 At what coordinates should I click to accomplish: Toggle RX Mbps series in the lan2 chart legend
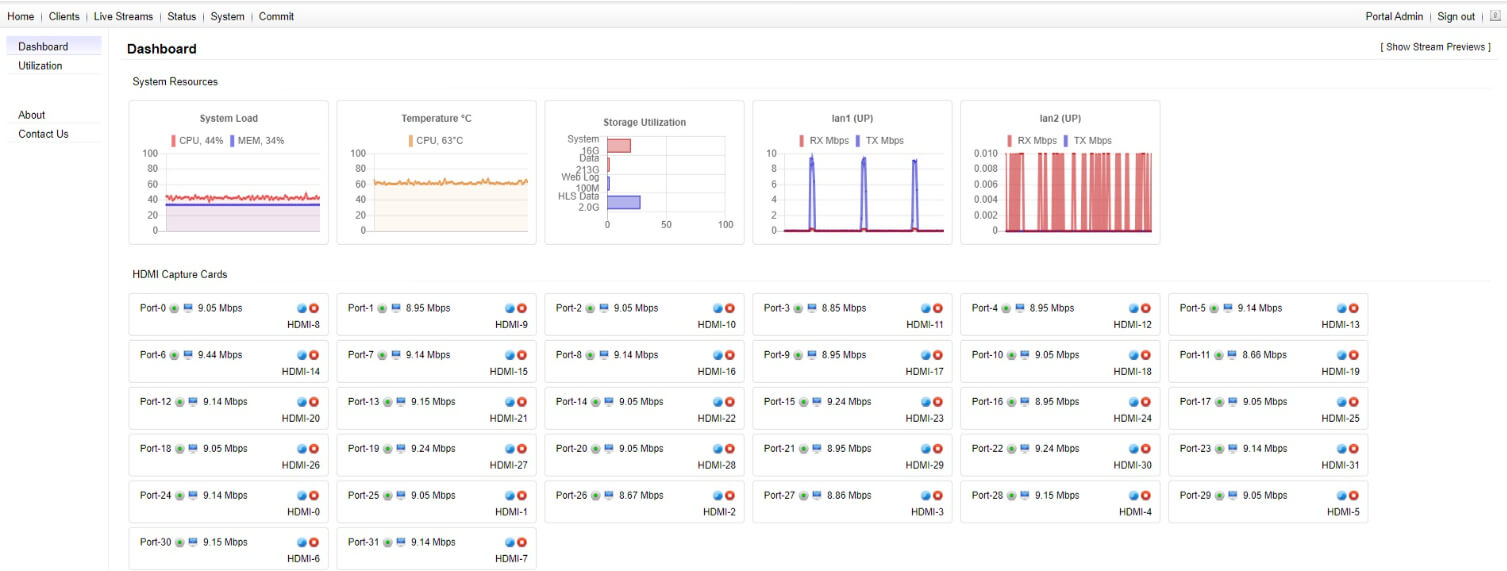pos(1030,141)
